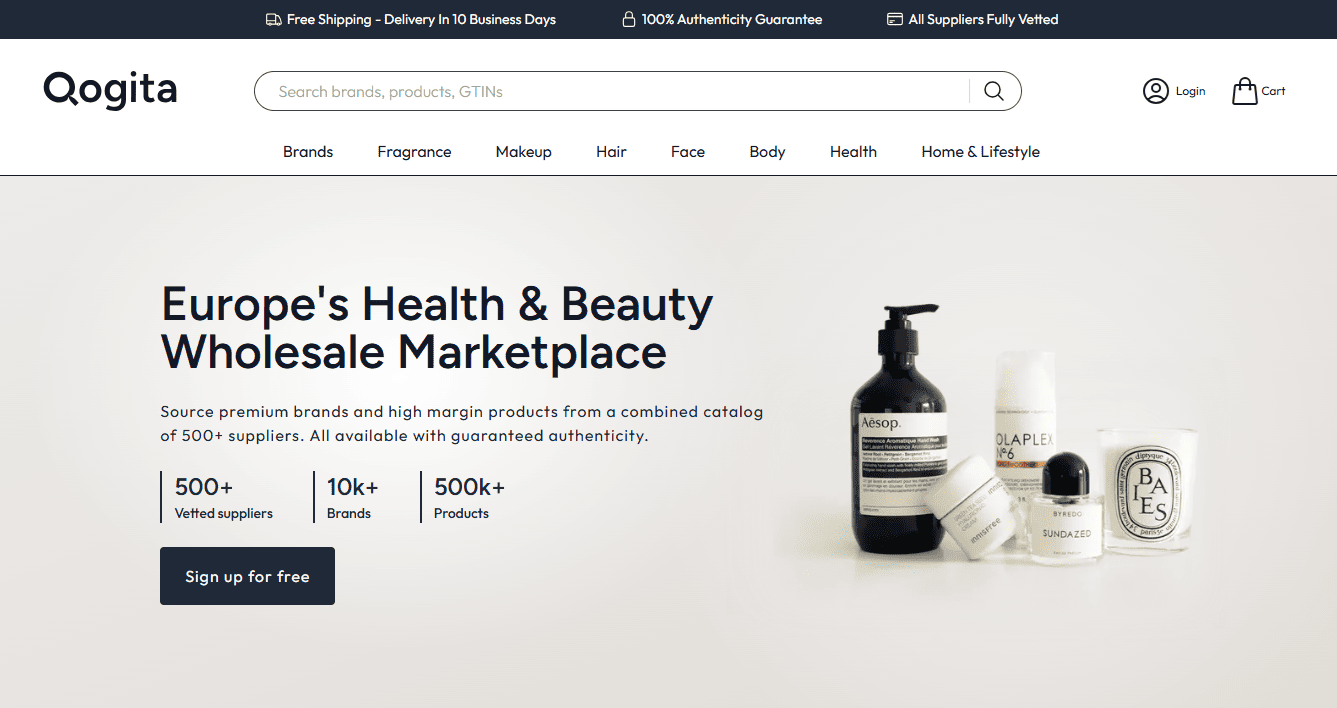Type in the search brands, products field
The height and width of the screenshot is (708, 1337).
coord(610,91)
